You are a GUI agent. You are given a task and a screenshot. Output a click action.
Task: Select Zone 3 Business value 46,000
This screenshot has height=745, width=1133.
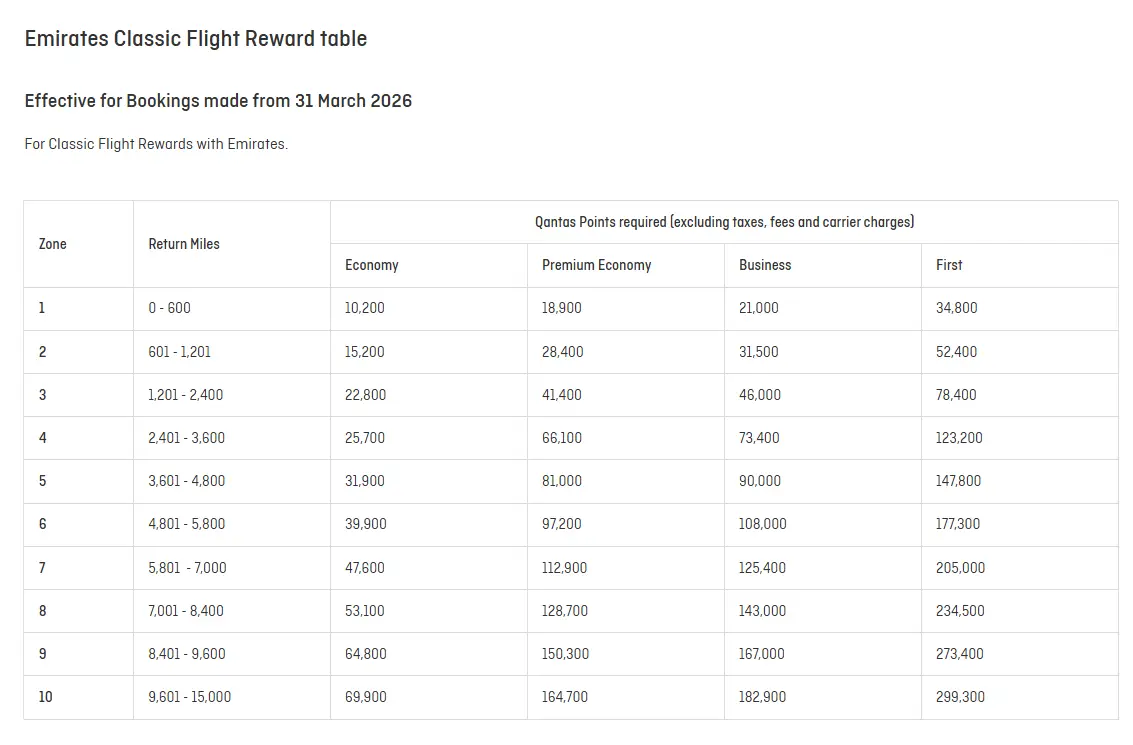click(760, 395)
